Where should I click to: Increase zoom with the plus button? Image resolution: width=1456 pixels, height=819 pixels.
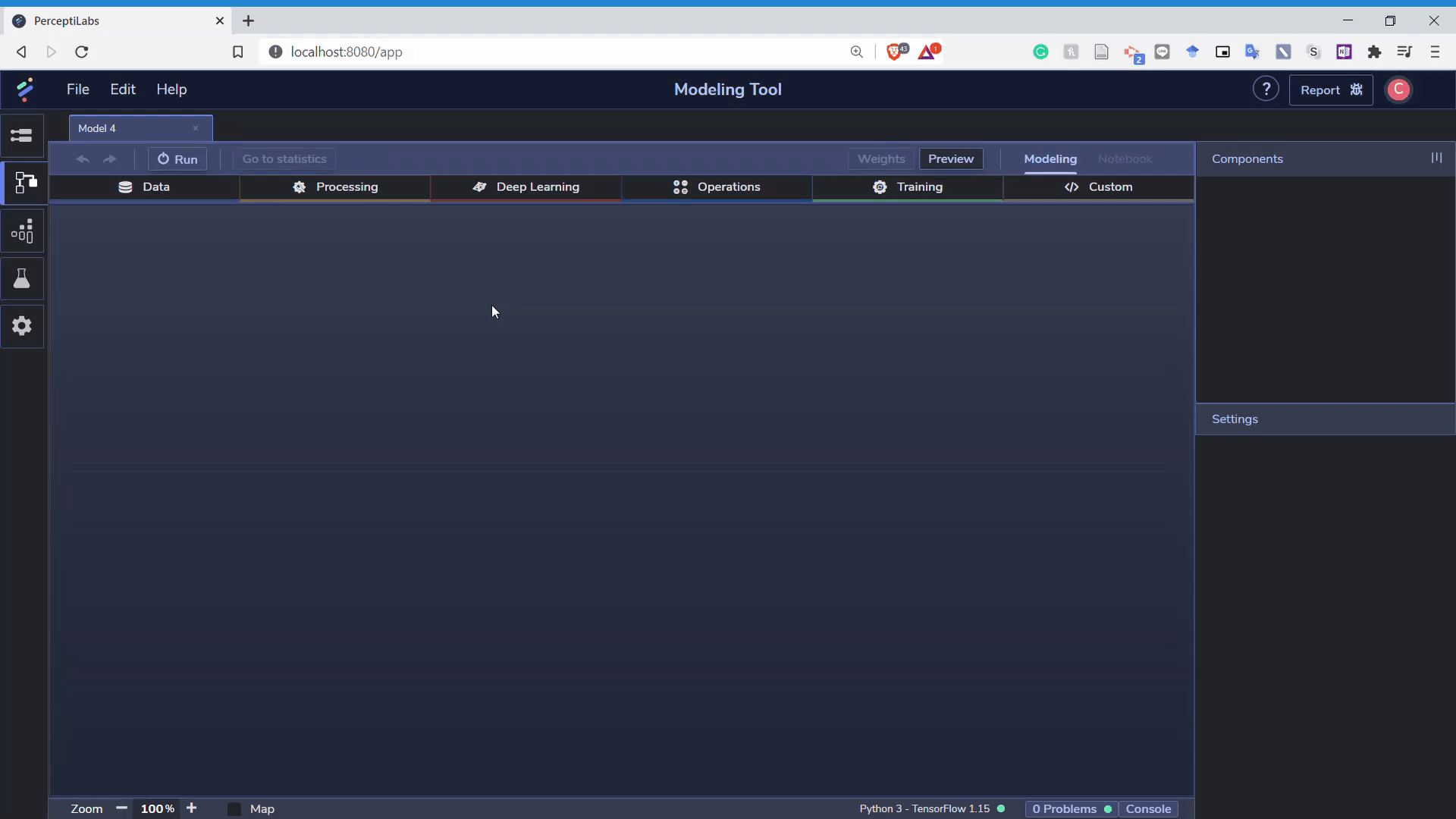pos(192,808)
